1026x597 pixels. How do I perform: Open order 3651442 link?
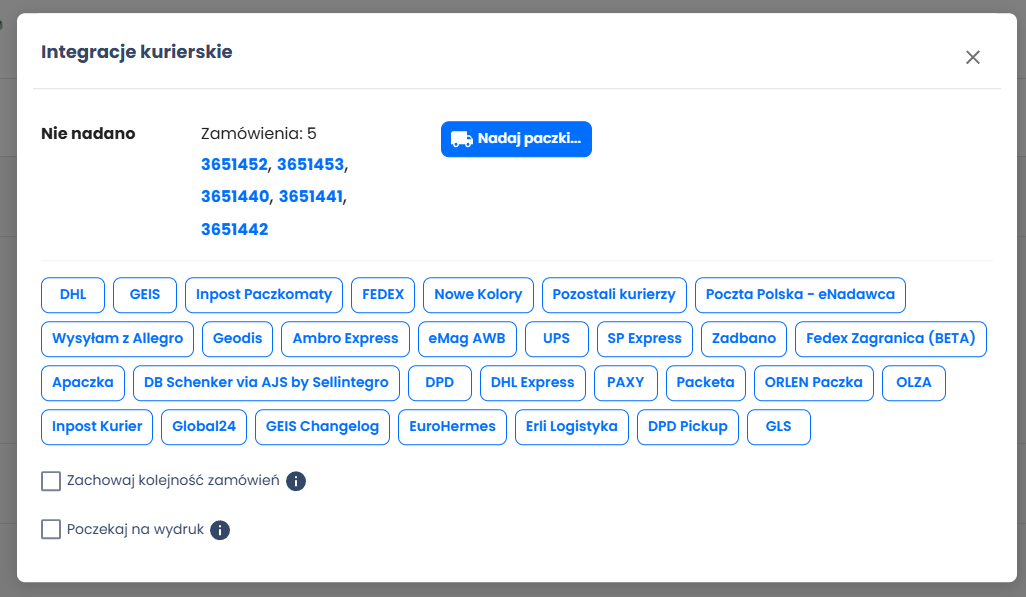234,229
